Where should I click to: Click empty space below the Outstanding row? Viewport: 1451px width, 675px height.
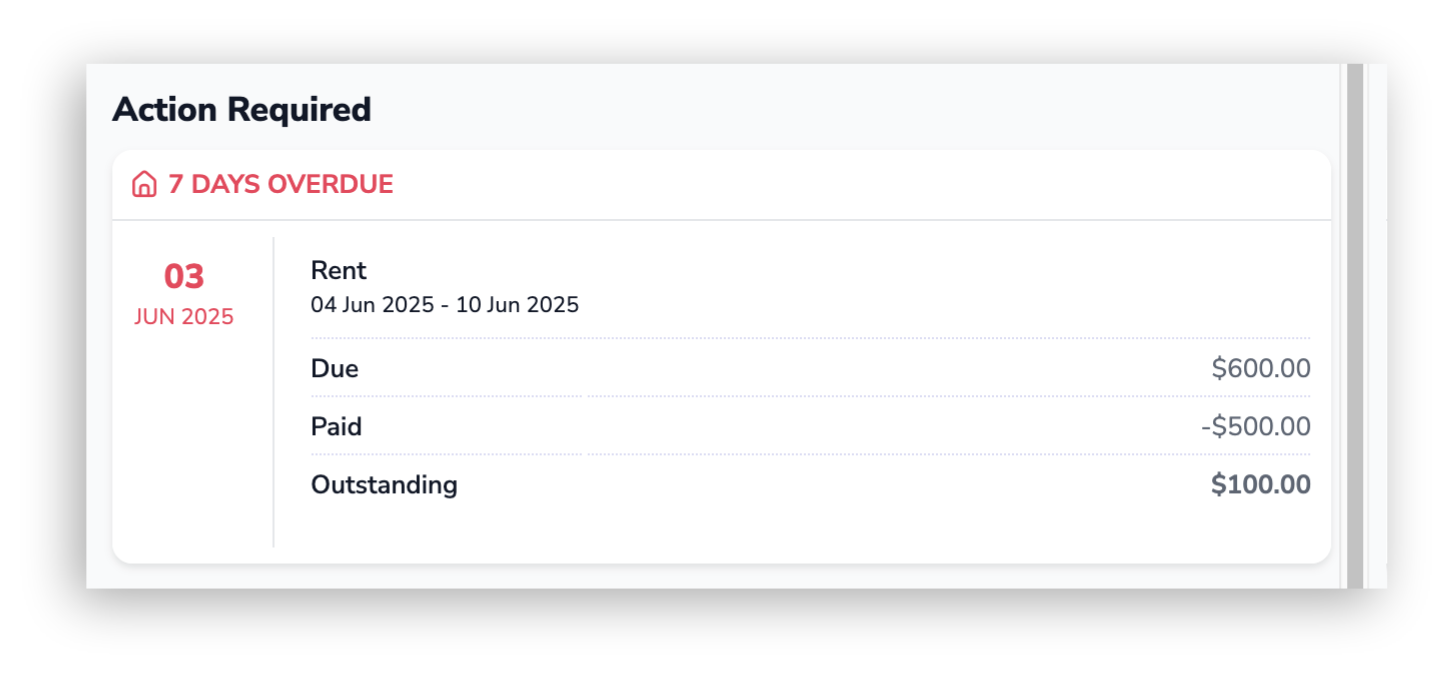810,528
